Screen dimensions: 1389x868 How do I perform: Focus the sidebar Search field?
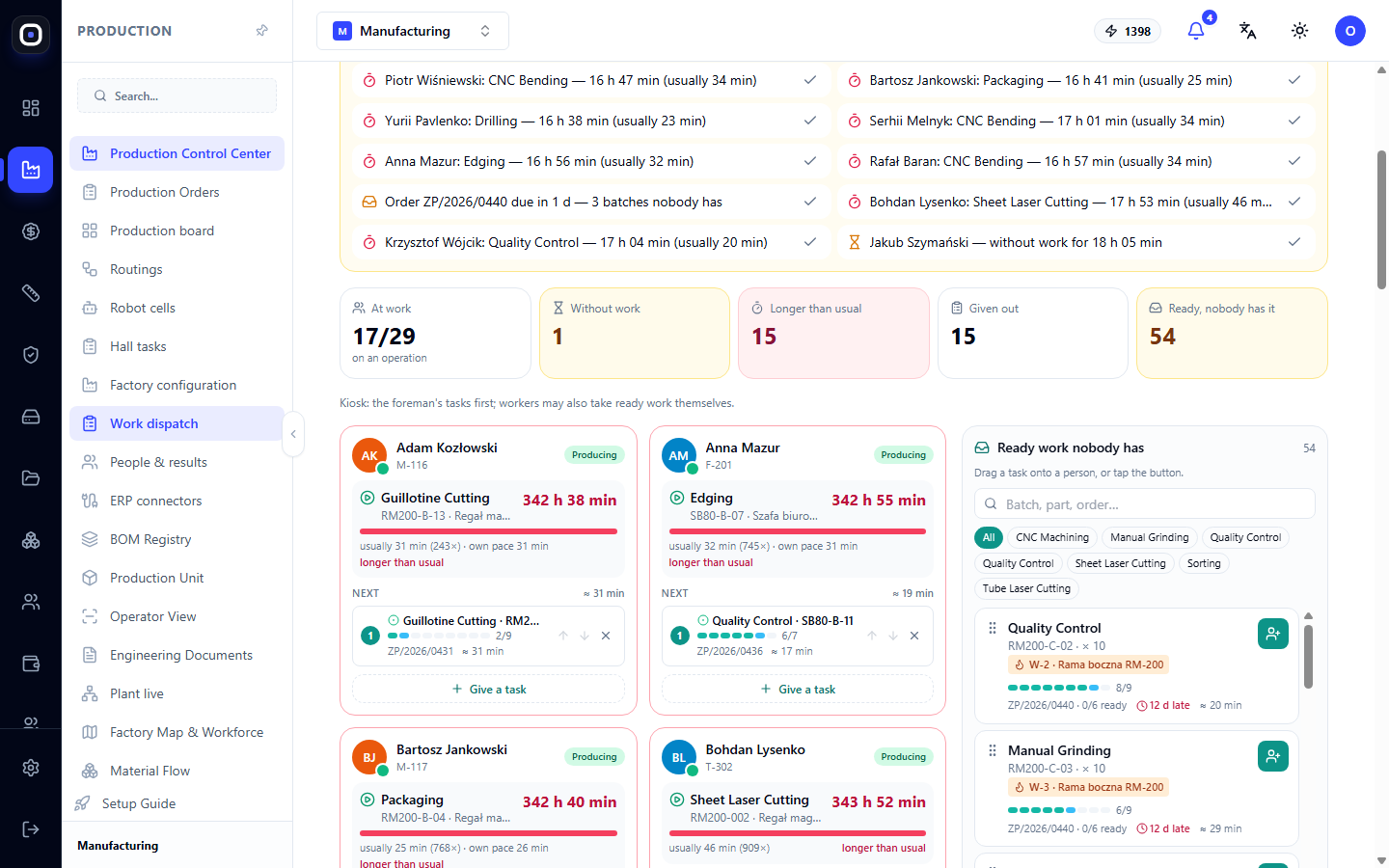click(177, 95)
